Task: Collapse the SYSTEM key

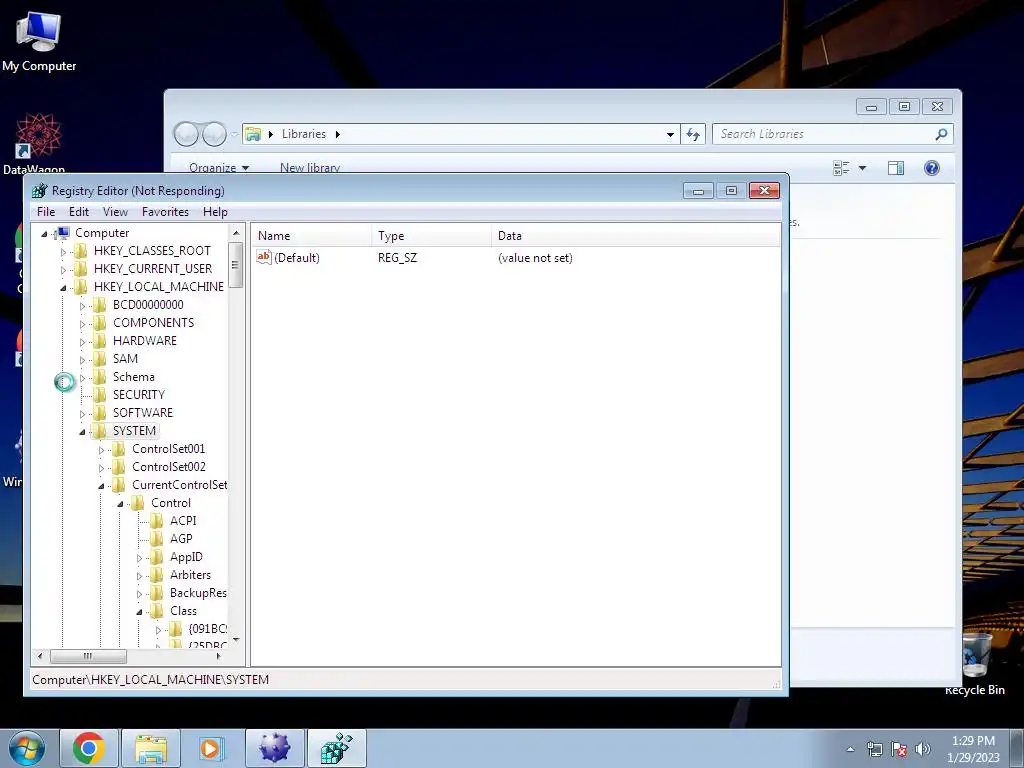Action: tap(82, 432)
